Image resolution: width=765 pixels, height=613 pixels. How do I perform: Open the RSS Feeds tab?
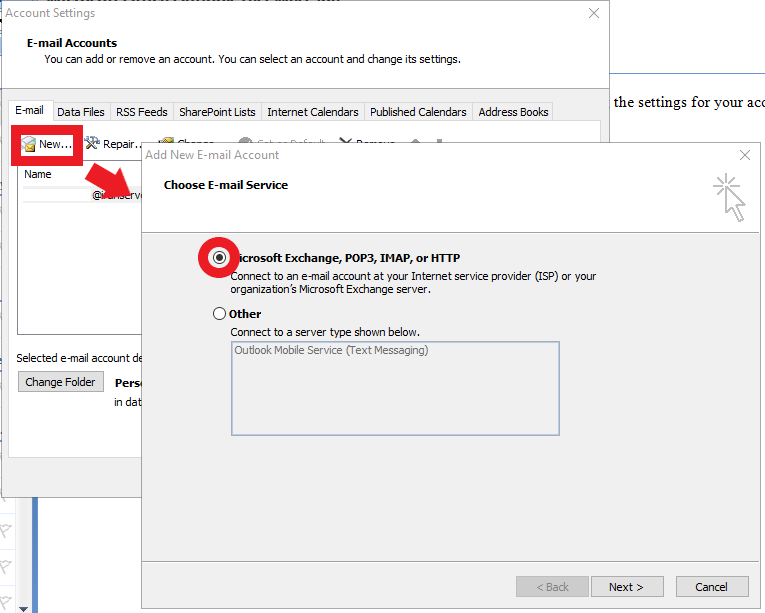[141, 112]
